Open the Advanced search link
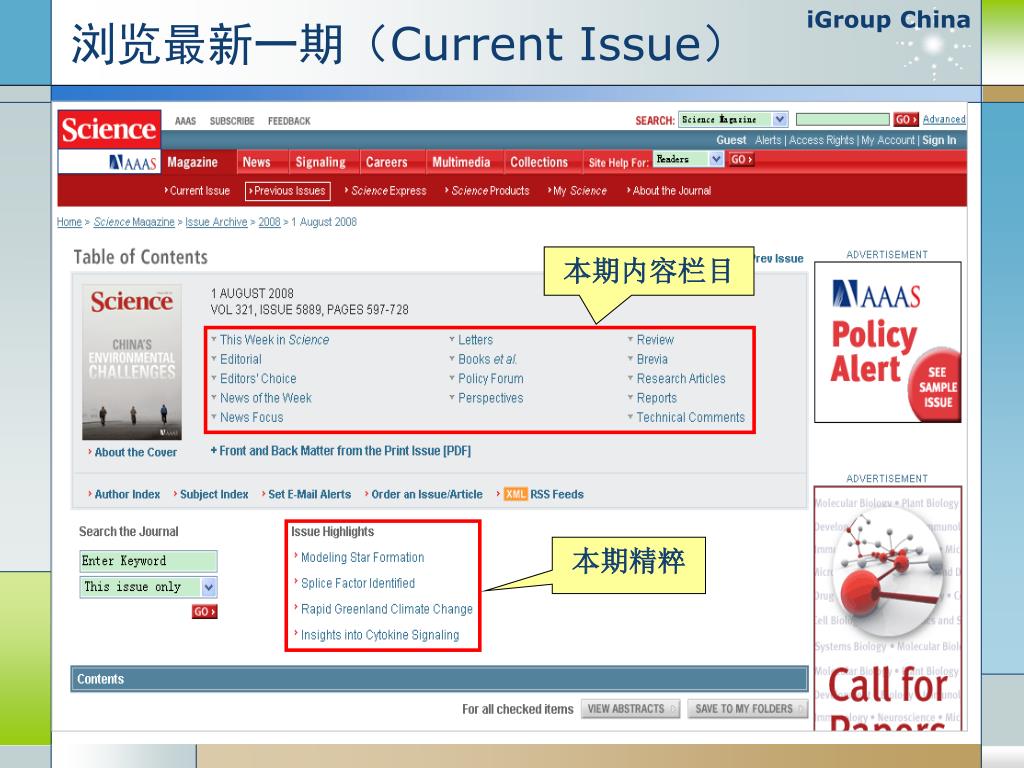 point(944,120)
